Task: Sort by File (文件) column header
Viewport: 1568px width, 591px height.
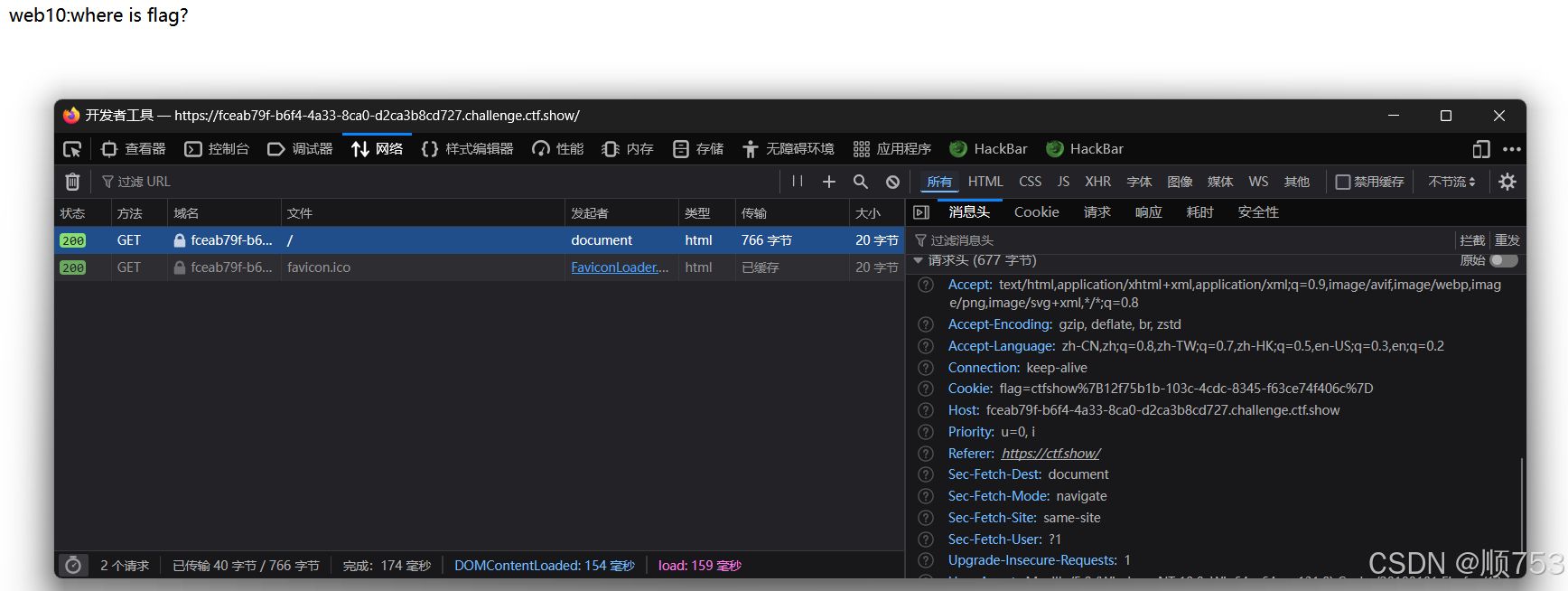Action: (x=423, y=213)
